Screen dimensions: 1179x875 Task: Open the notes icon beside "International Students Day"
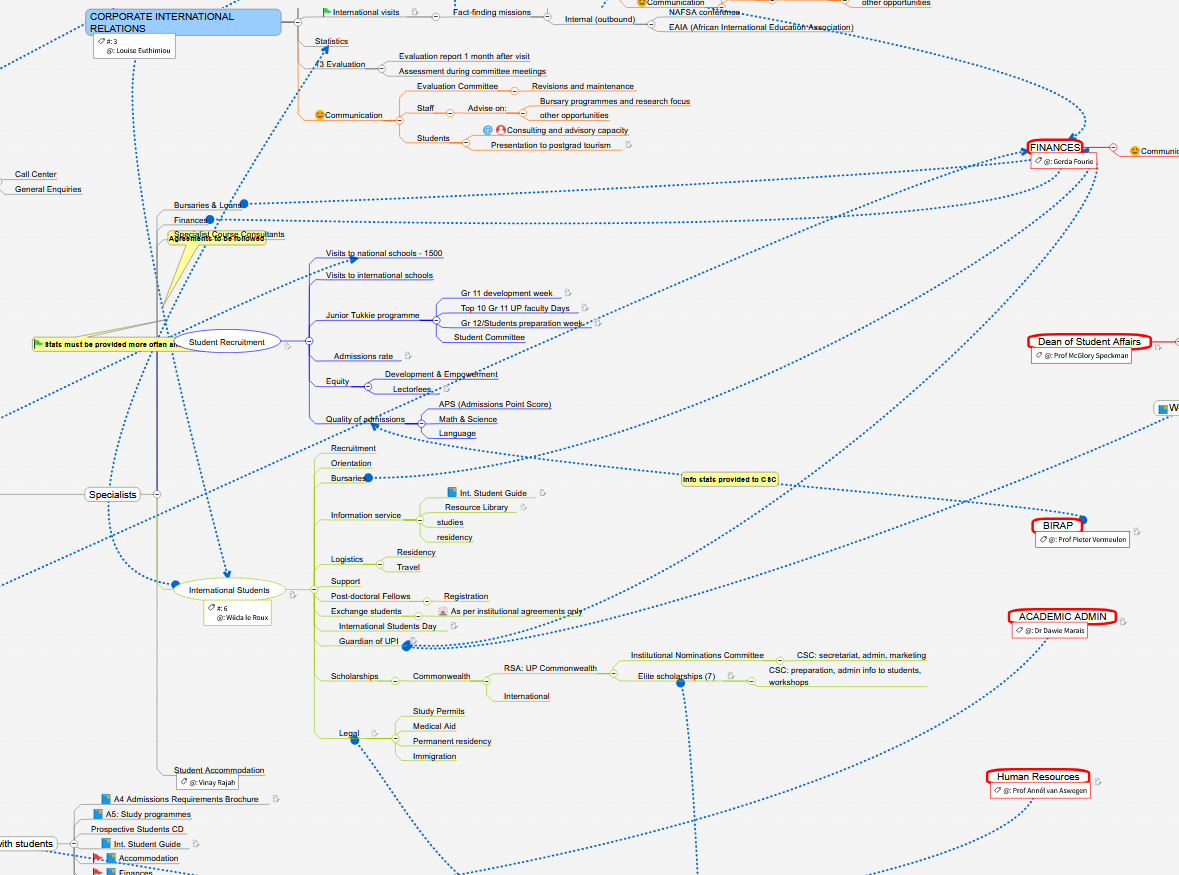click(453, 626)
